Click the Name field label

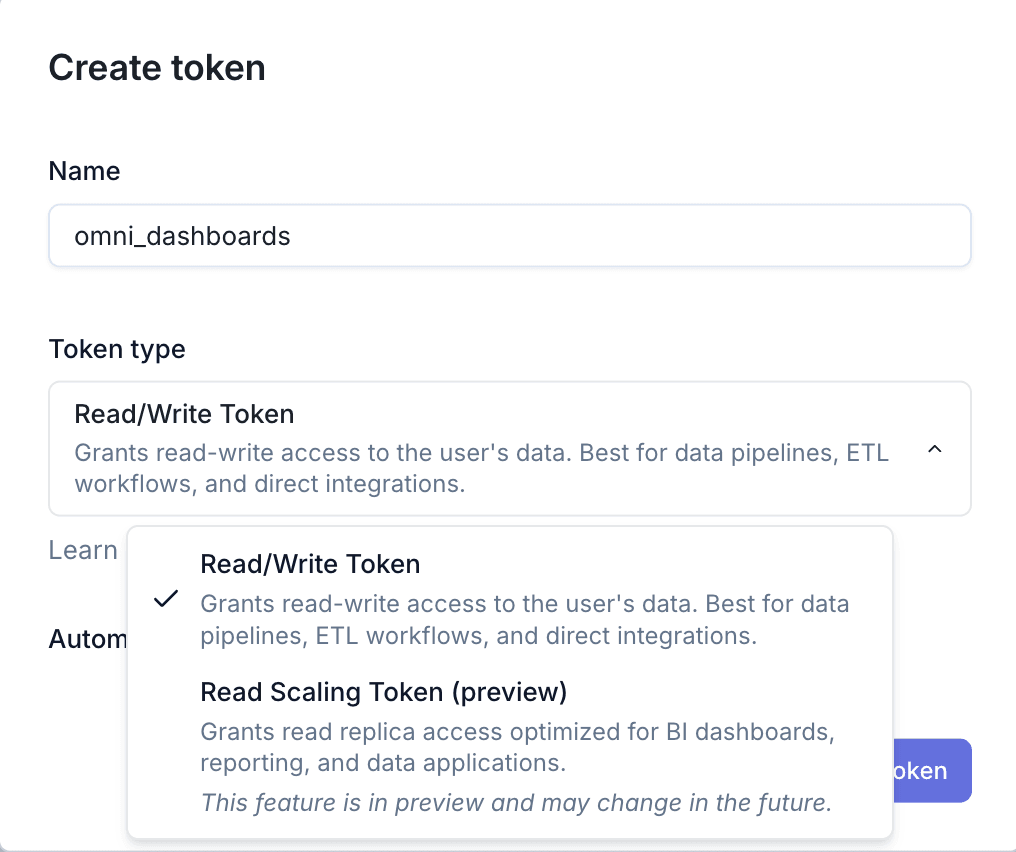pyautogui.click(x=84, y=171)
